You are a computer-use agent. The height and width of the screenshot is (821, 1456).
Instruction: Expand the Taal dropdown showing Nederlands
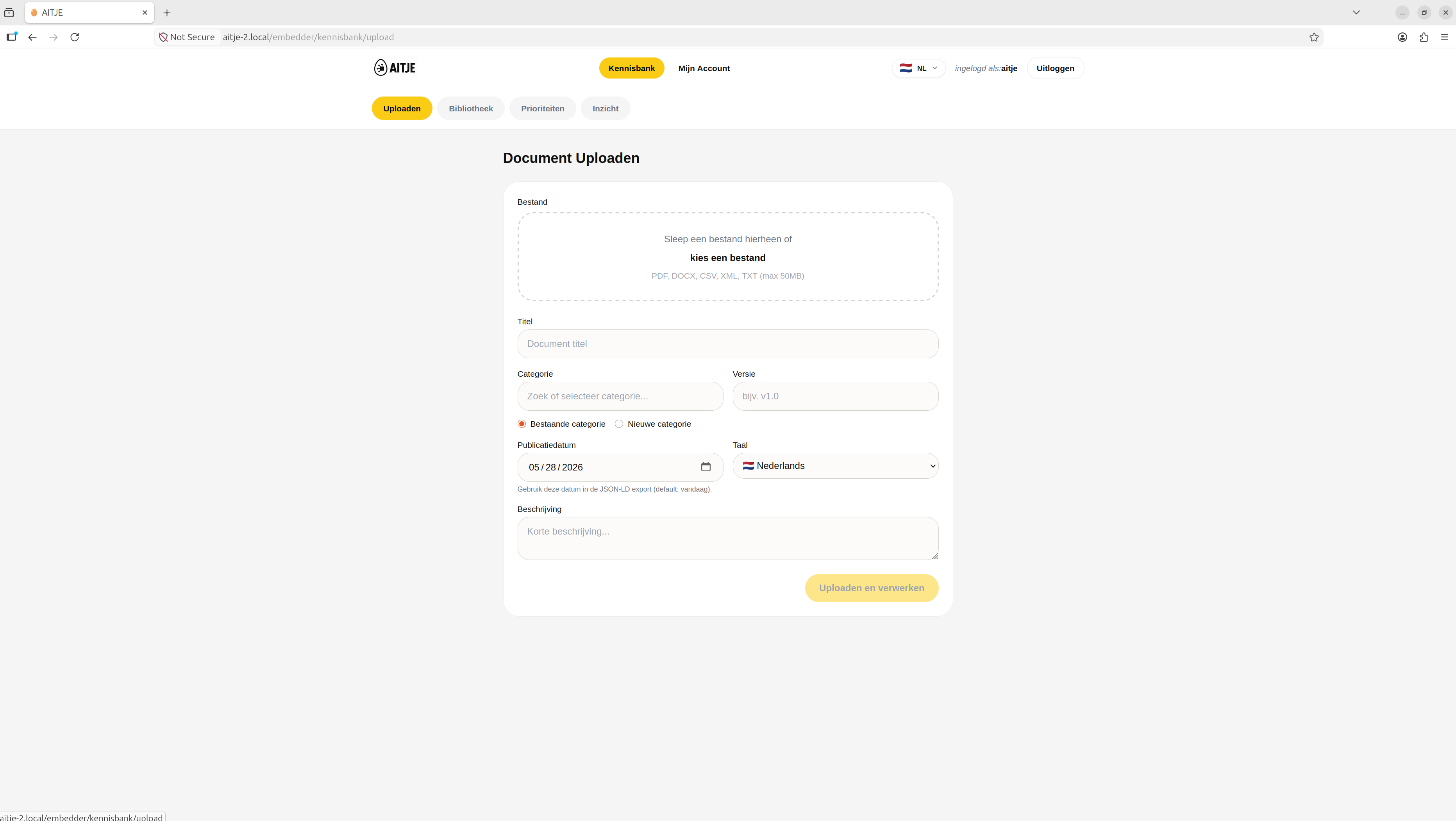(x=835, y=465)
